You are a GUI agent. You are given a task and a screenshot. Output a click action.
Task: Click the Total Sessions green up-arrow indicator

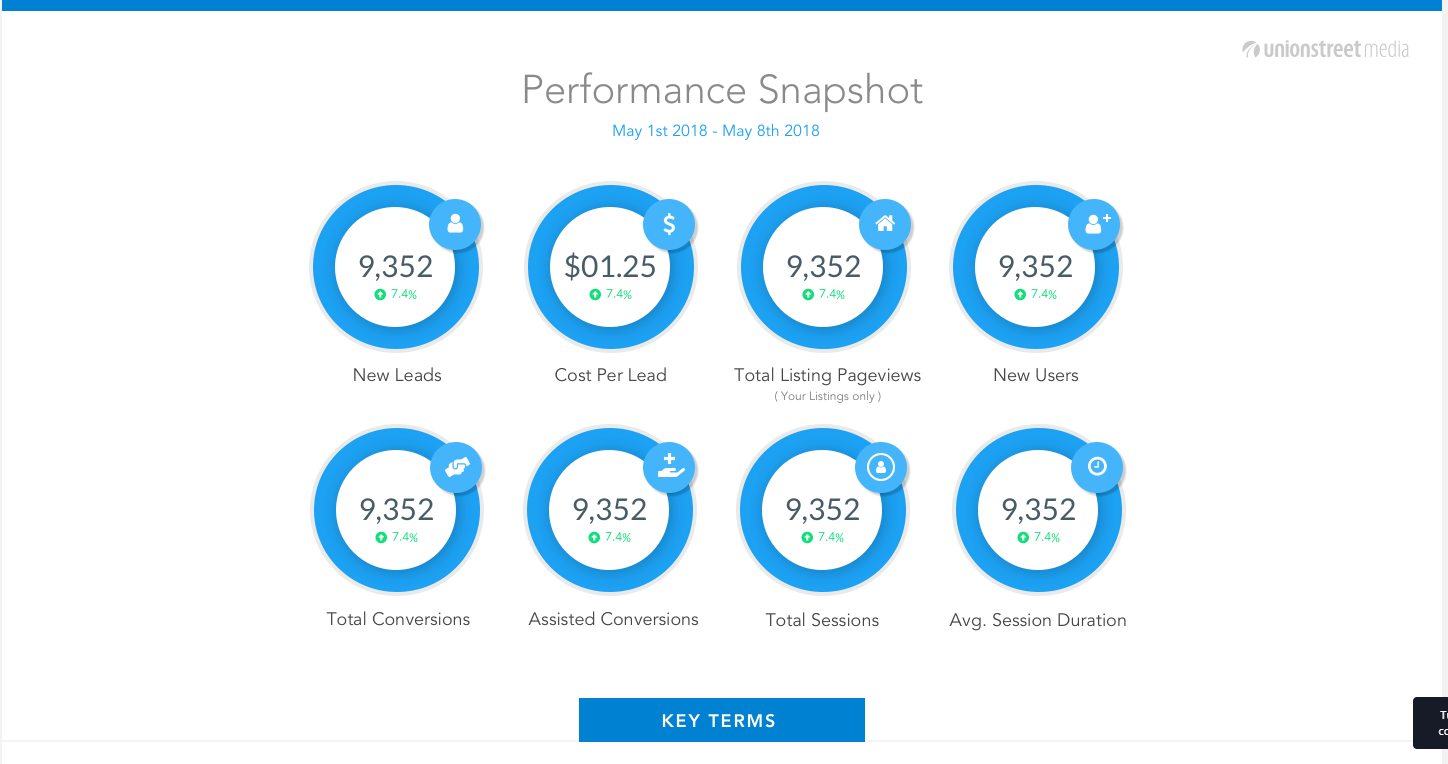[807, 538]
